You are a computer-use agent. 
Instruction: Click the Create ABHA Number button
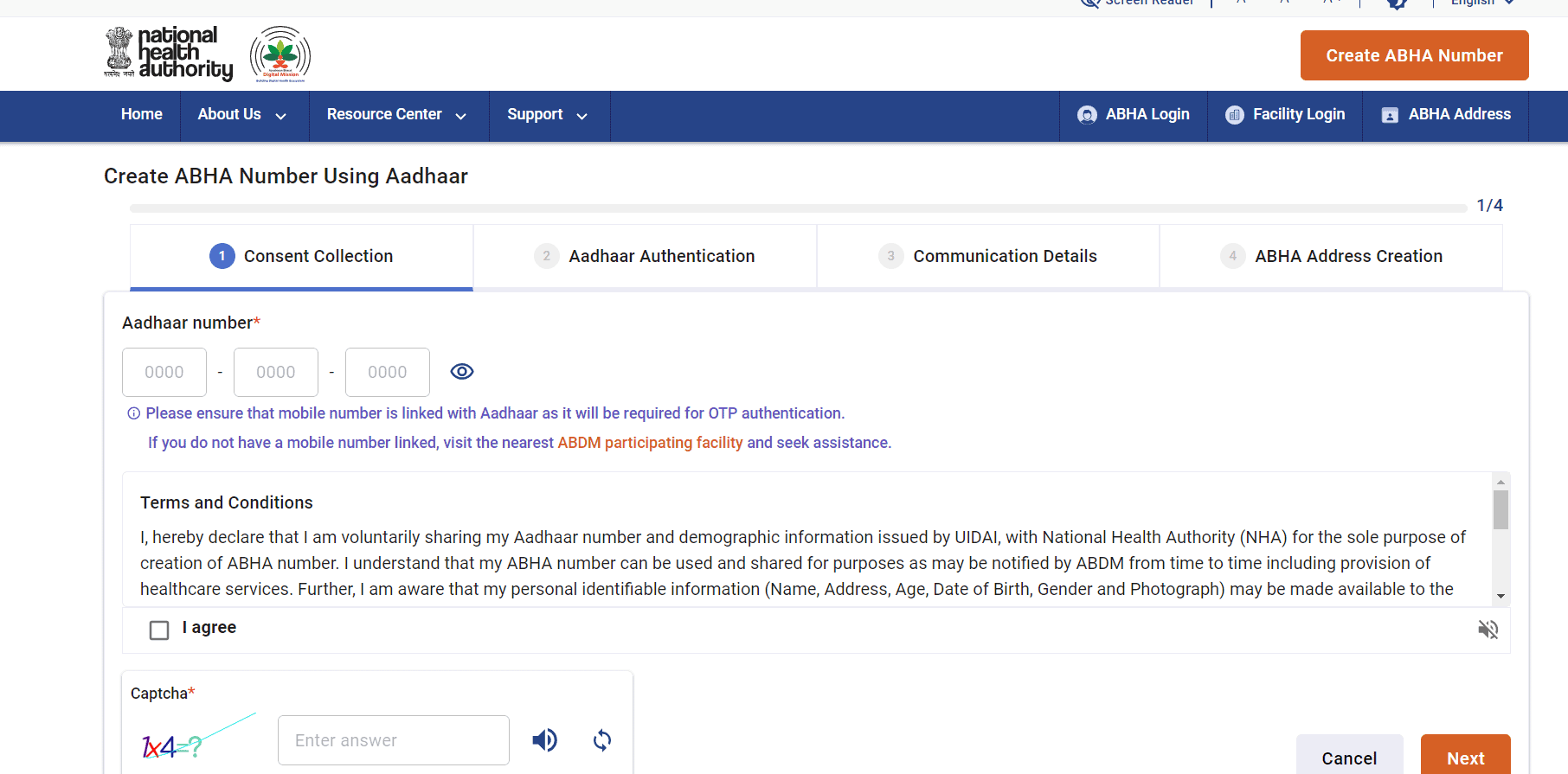coord(1414,55)
